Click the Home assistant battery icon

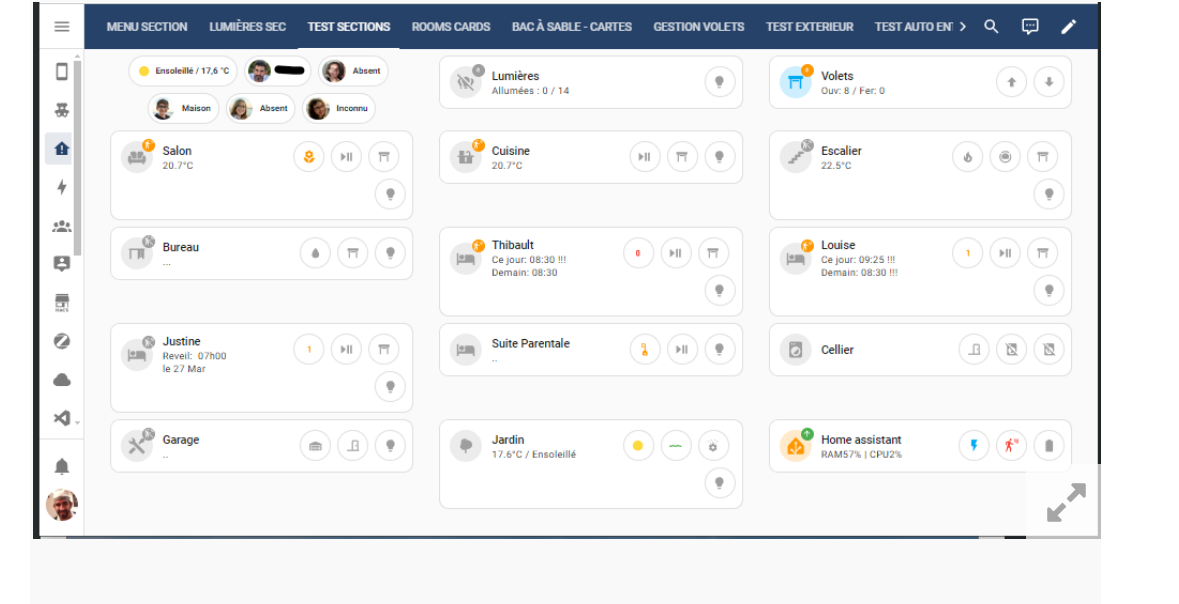1049,446
